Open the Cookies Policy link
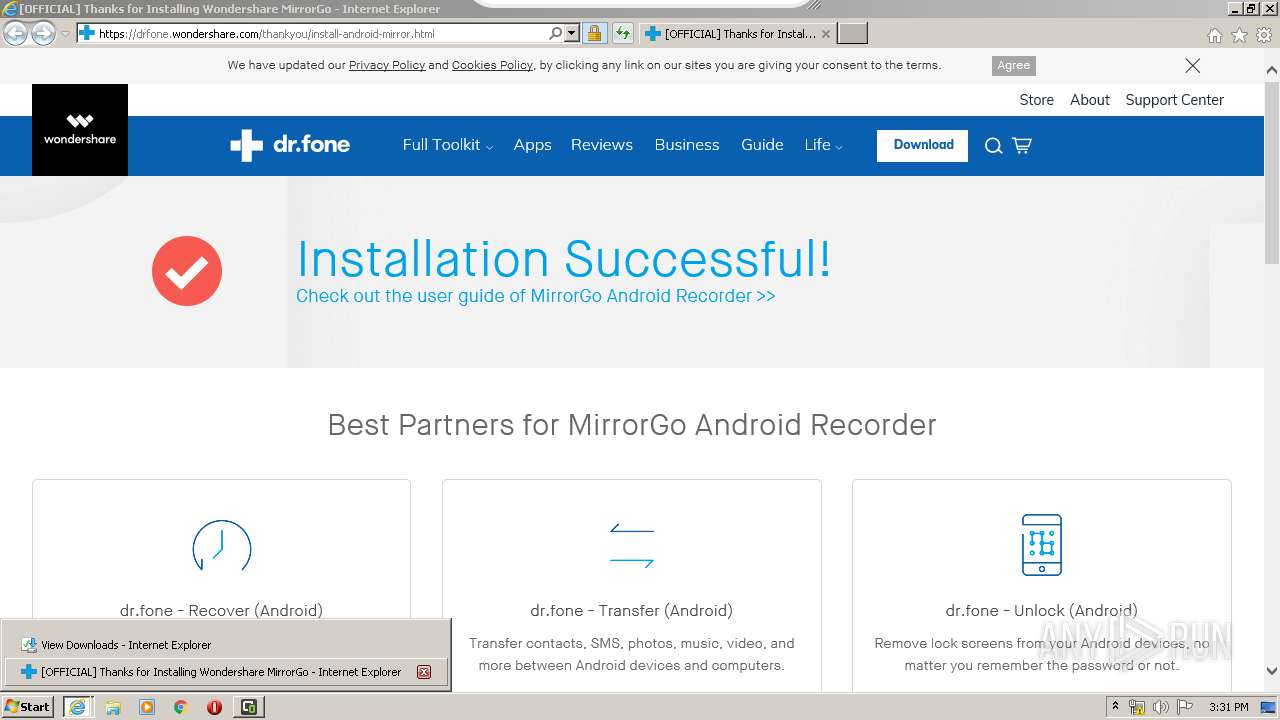1280x720 pixels. tap(492, 66)
